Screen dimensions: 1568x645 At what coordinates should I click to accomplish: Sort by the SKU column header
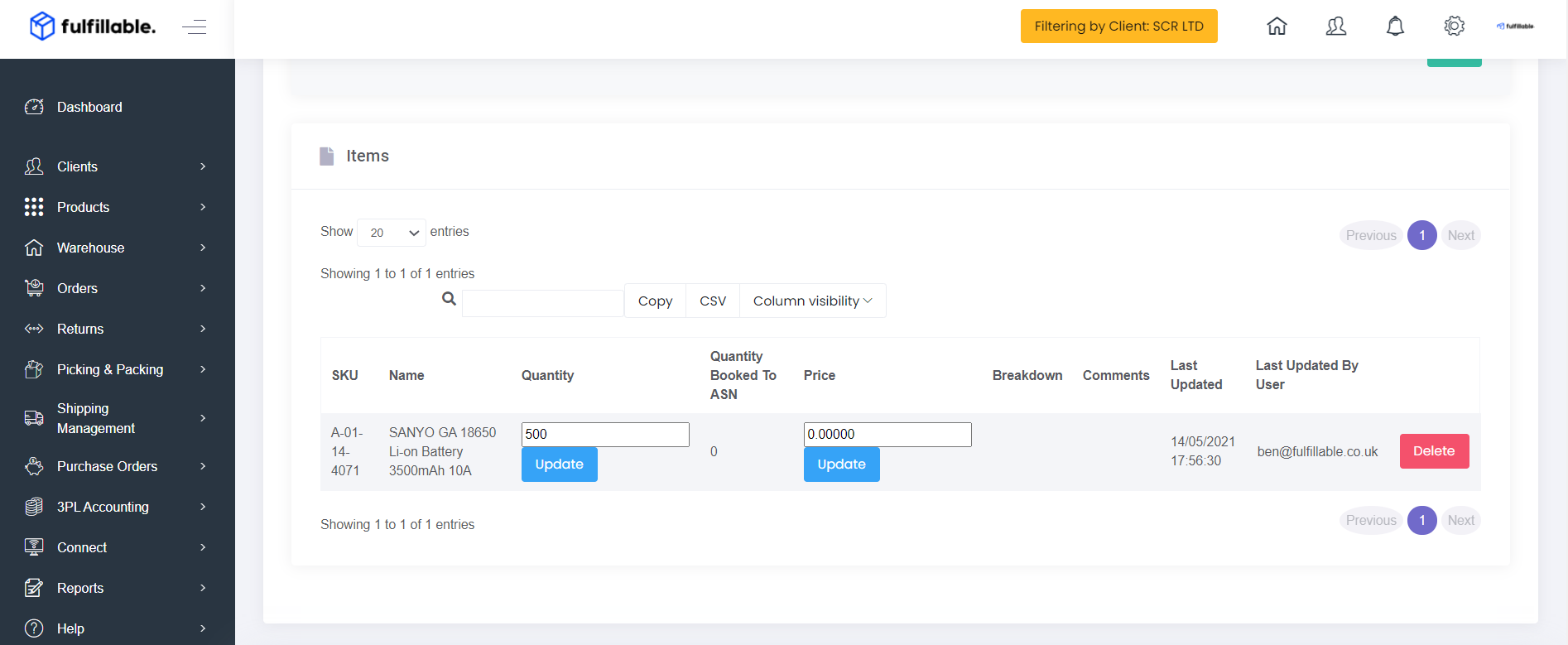coord(345,375)
